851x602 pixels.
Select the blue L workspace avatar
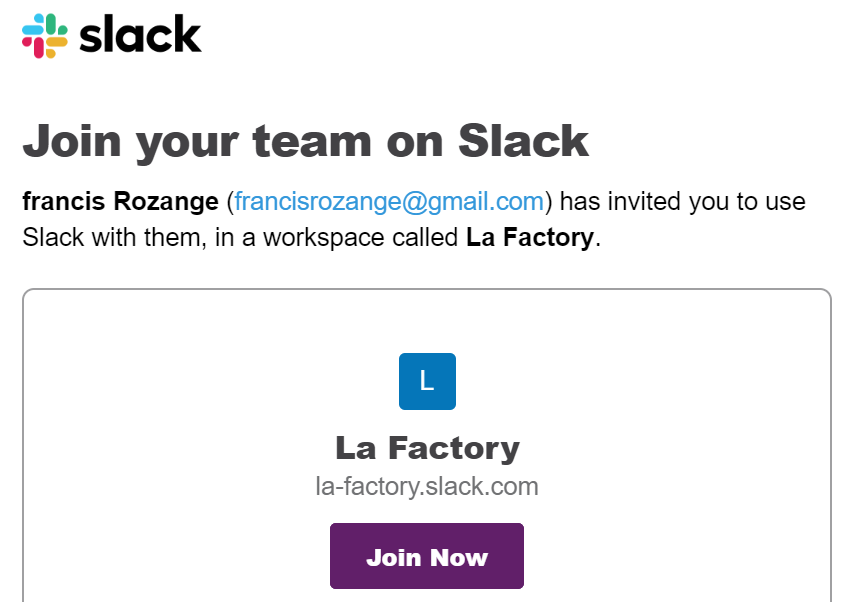pyautogui.click(x=427, y=381)
